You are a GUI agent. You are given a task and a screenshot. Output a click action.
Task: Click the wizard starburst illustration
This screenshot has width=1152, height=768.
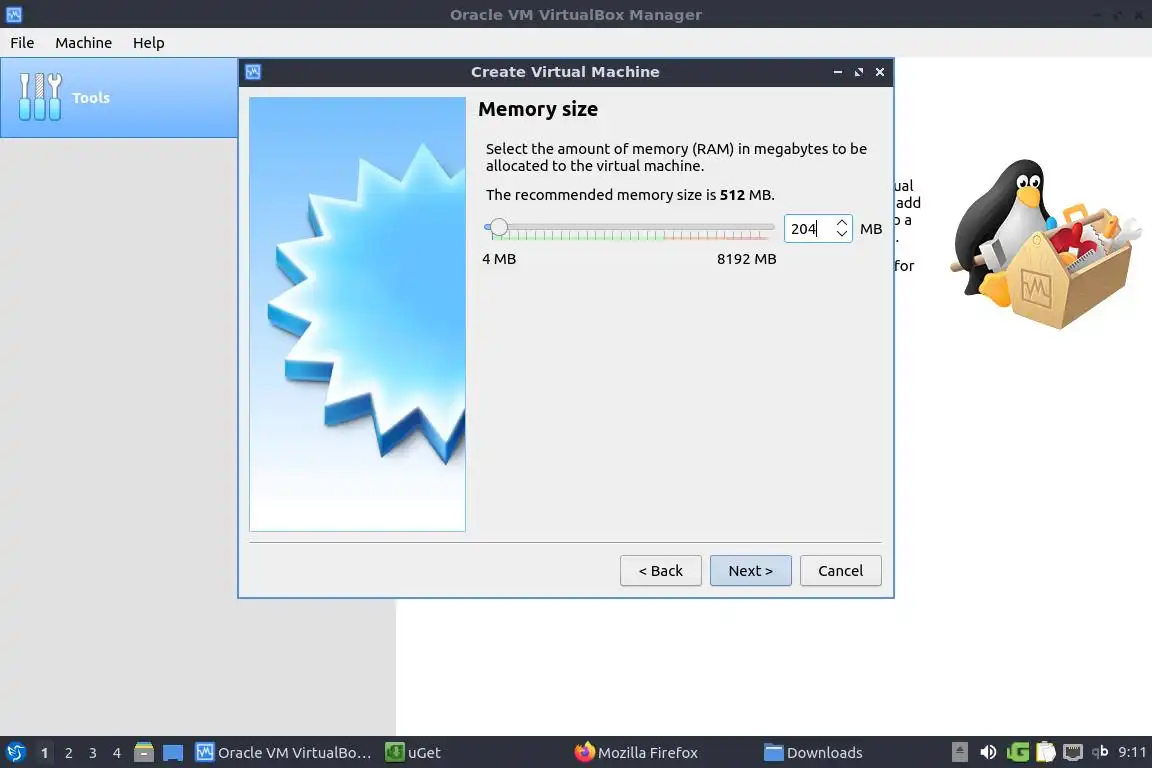coord(357,314)
